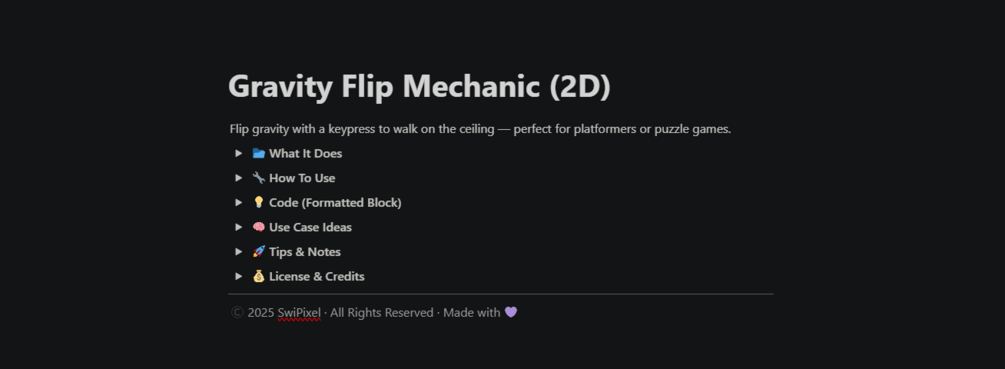Click the horizontal divider line above footer
The width and height of the screenshot is (1005, 369).
coord(501,294)
